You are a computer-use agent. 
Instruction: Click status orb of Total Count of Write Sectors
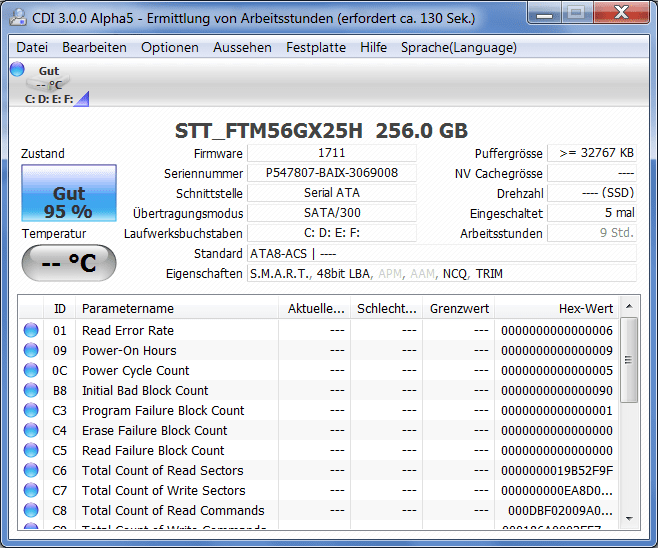click(31, 490)
